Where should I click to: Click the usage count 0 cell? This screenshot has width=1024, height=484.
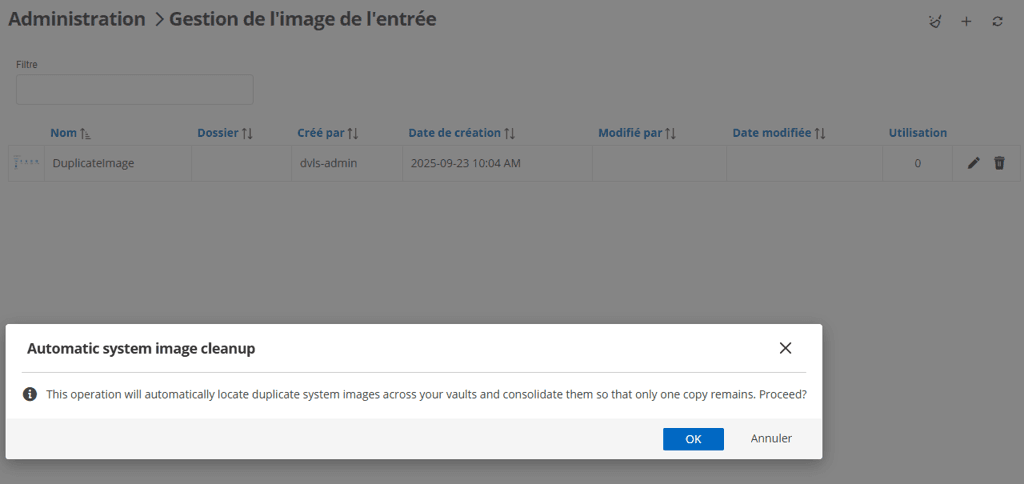click(x=918, y=163)
